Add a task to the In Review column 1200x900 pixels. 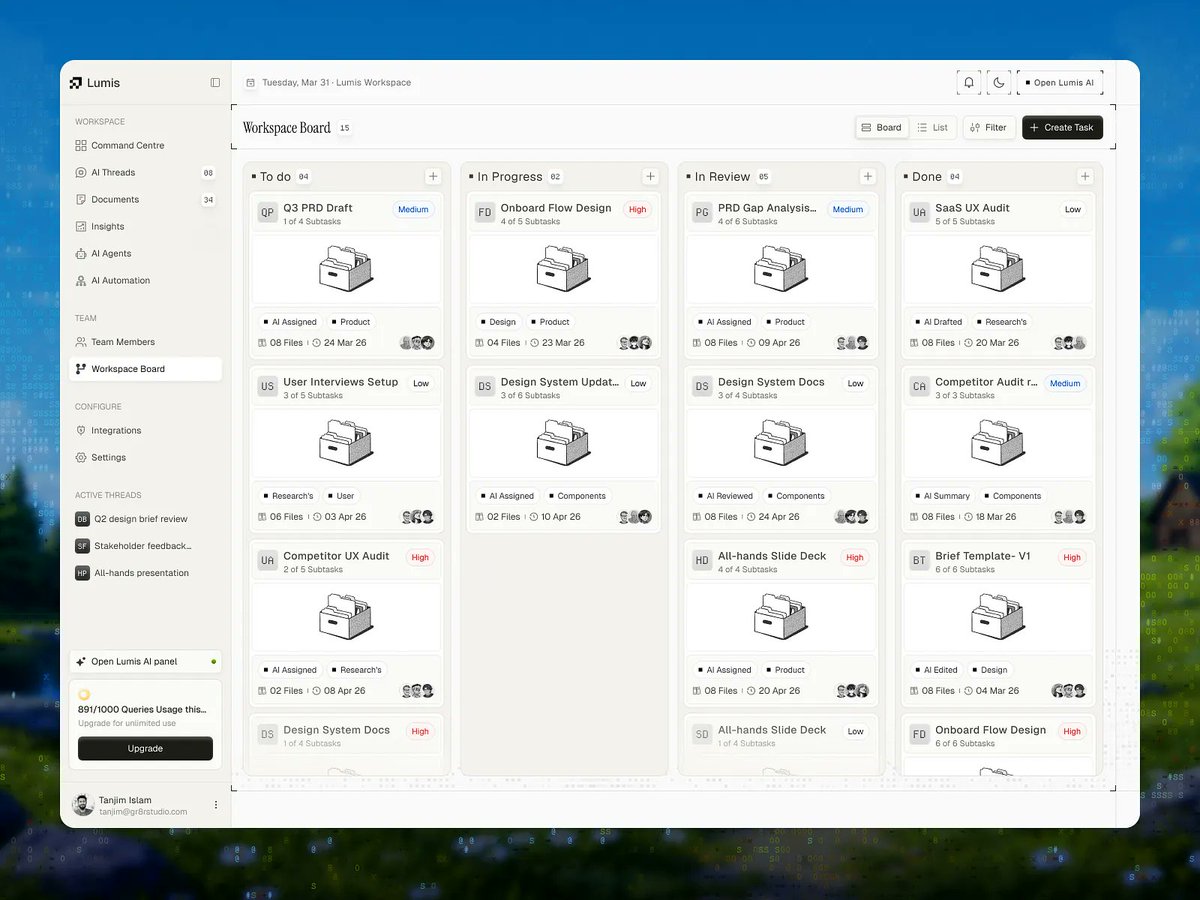click(868, 177)
